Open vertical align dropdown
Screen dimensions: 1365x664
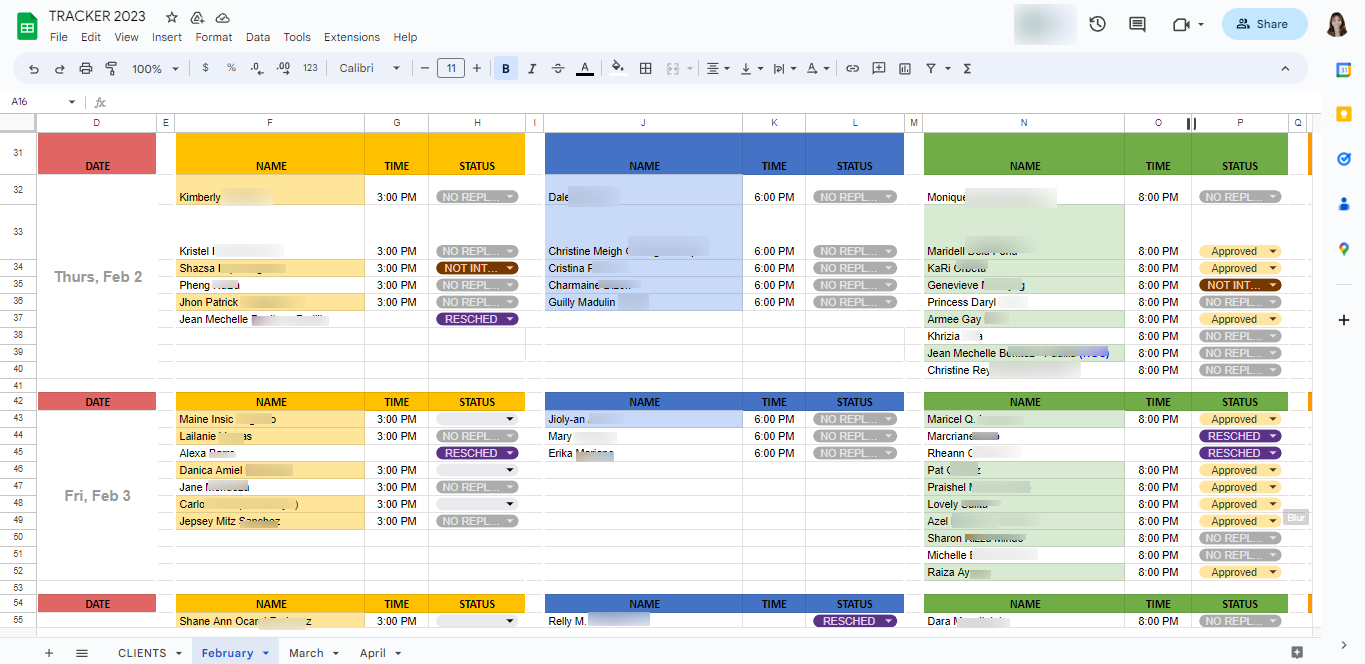750,69
